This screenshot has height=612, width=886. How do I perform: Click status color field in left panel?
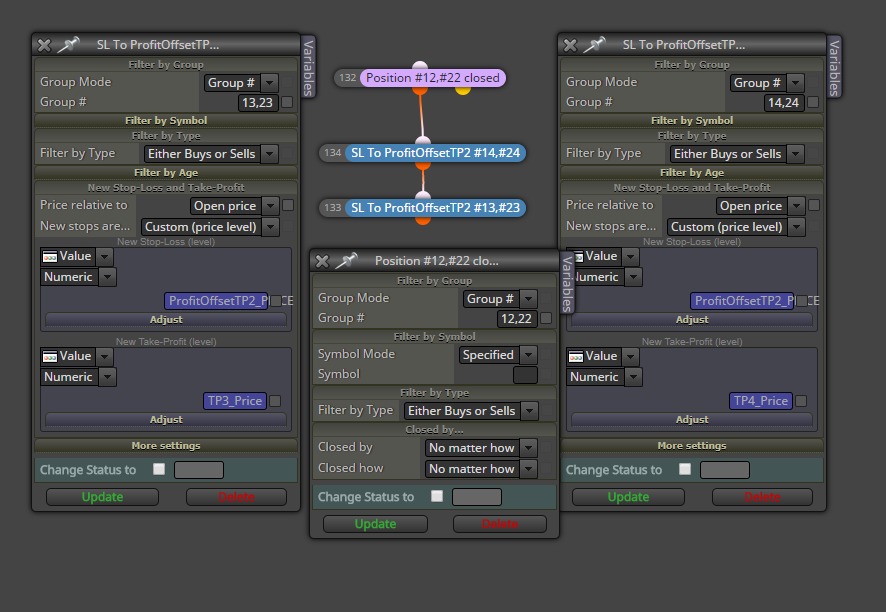[x=199, y=470]
